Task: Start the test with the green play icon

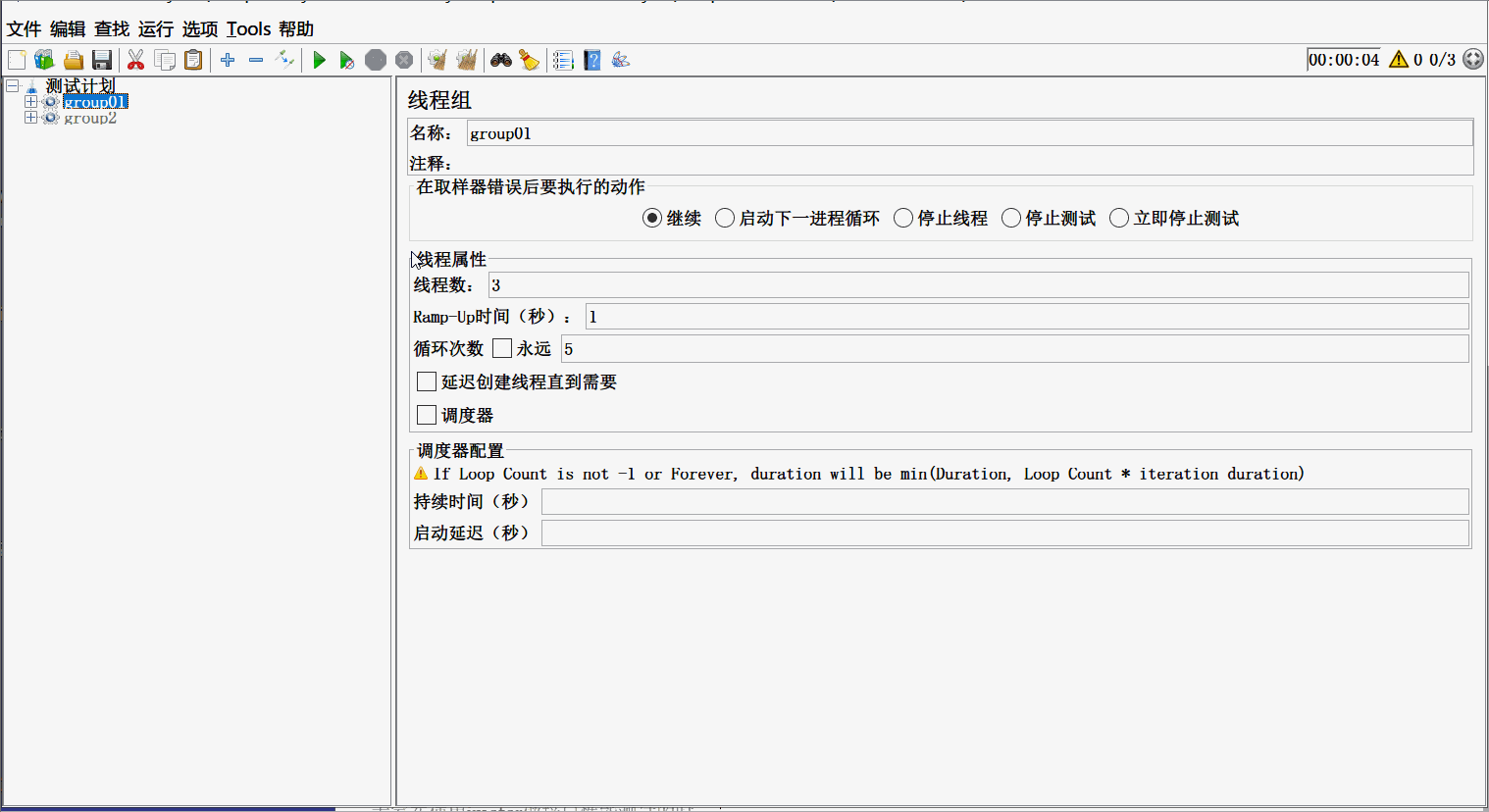Action: 319,60
